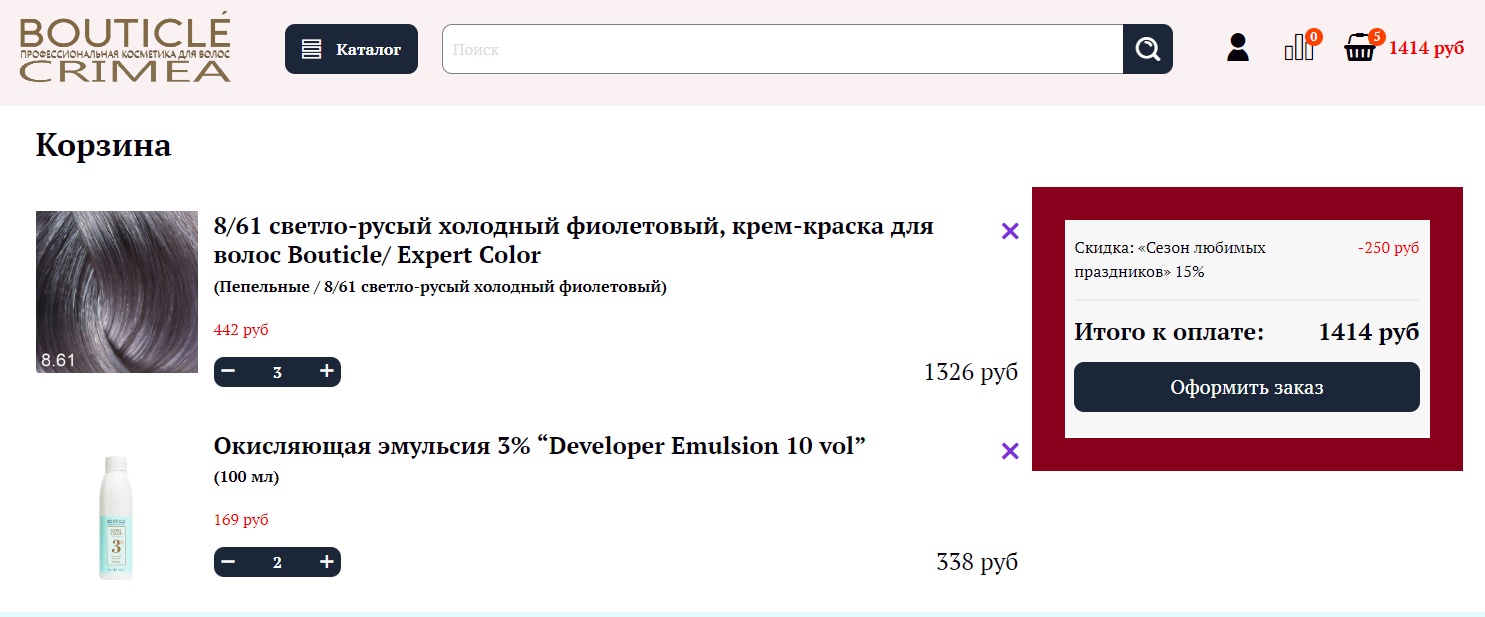Click the emulsion bottle thumbnail

tap(116, 517)
